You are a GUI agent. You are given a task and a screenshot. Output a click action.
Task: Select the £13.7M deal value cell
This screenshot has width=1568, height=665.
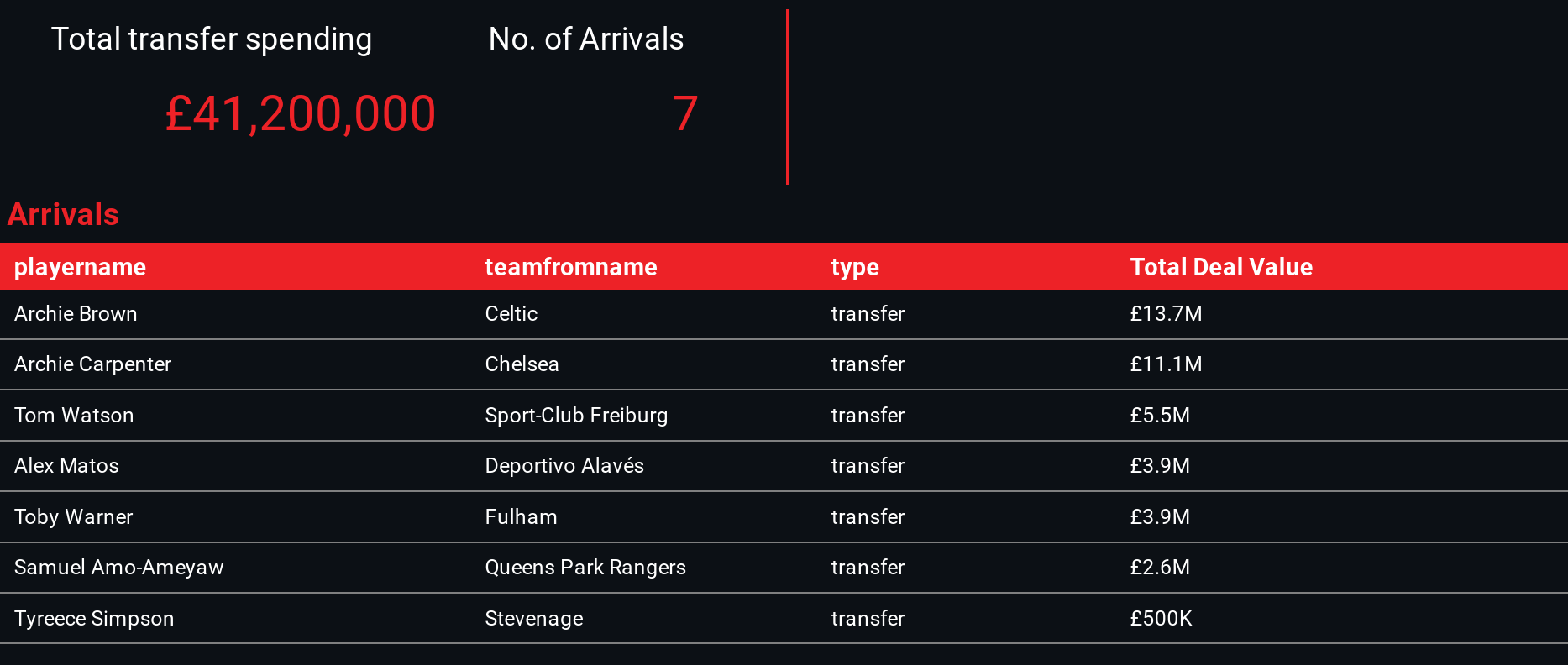pos(1166,314)
